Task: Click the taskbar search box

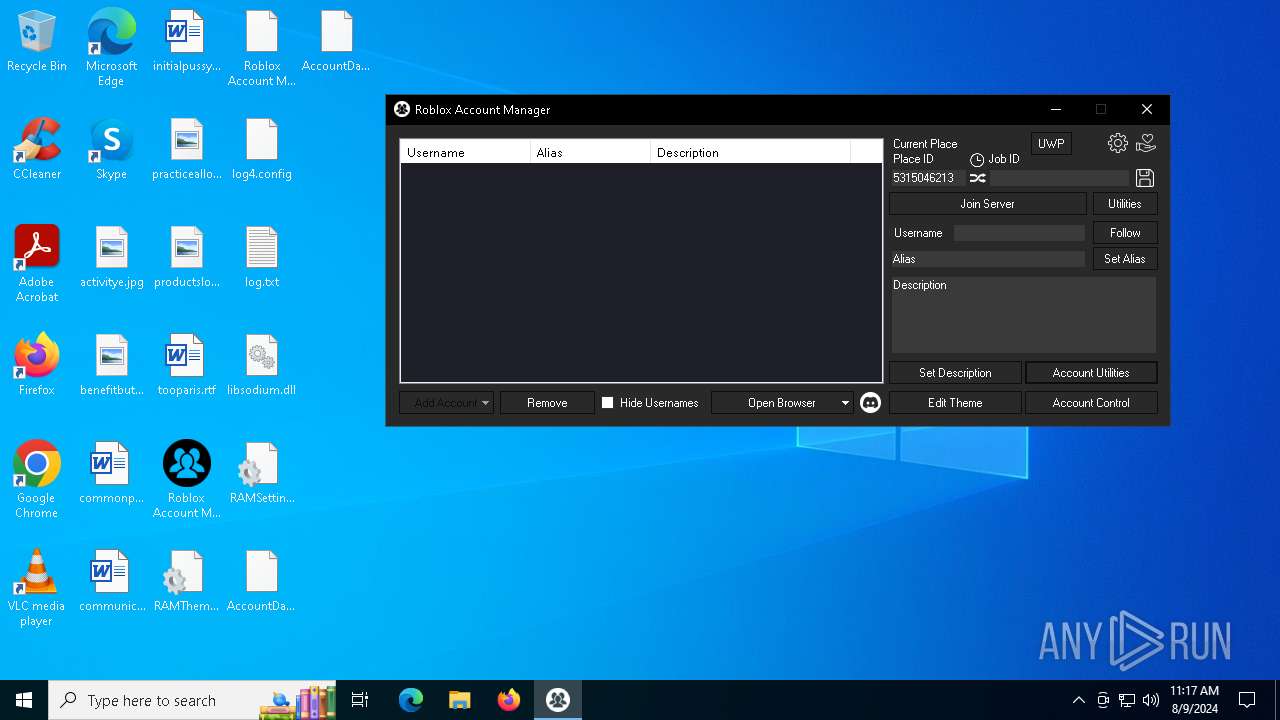Action: pos(194,700)
